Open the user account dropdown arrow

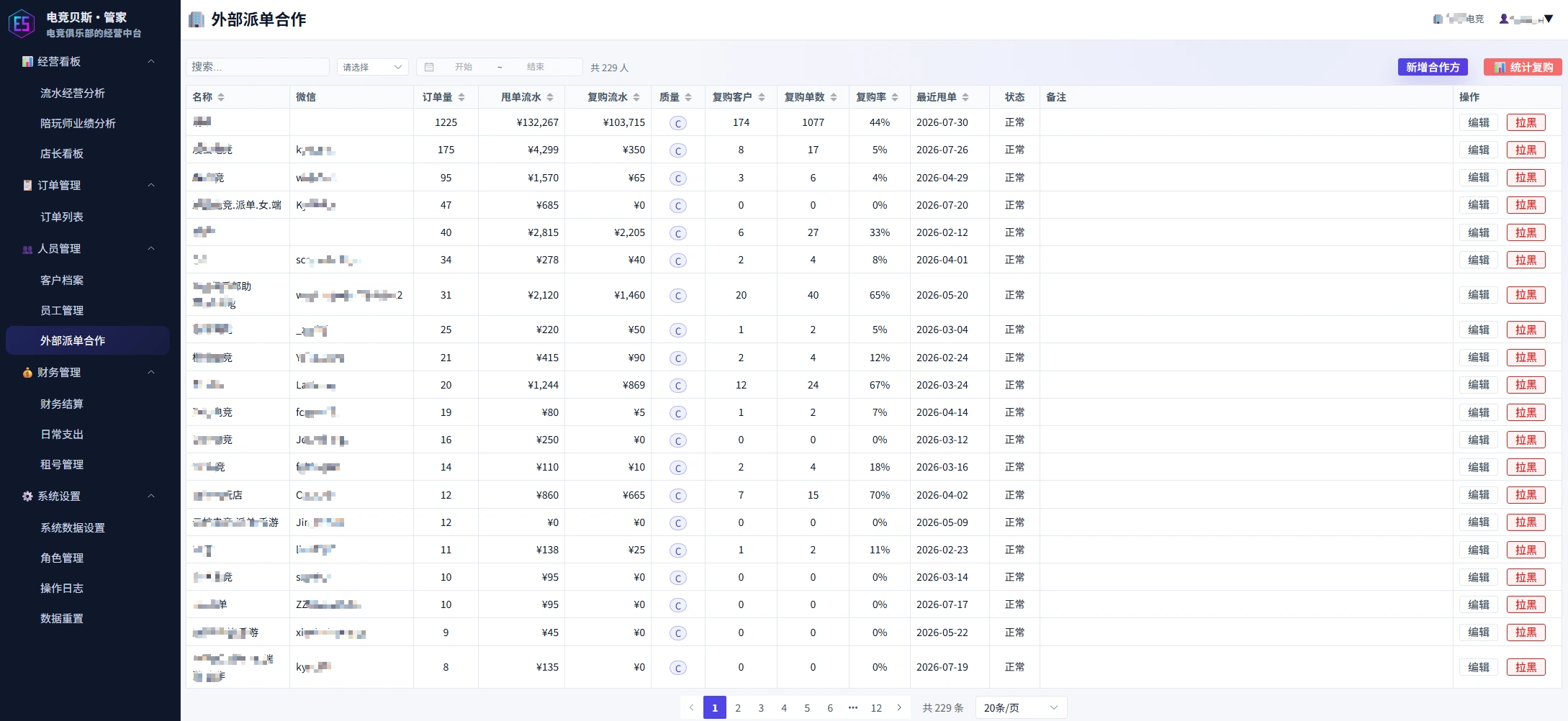(x=1549, y=19)
